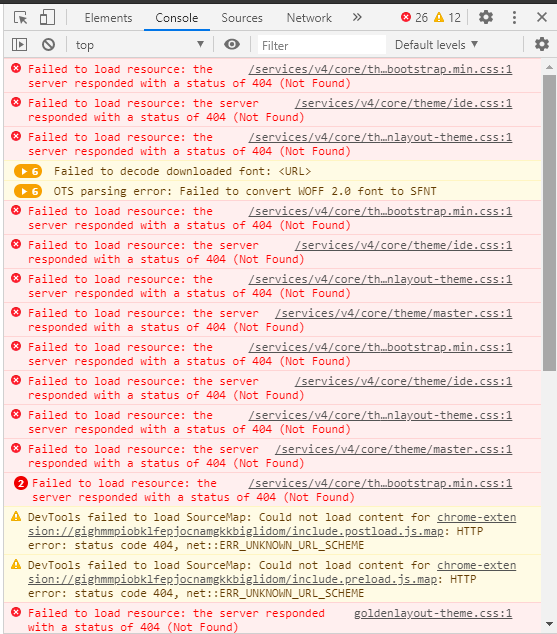Click the eye live expression icon
Screen dimensions: 557x634
232,44
